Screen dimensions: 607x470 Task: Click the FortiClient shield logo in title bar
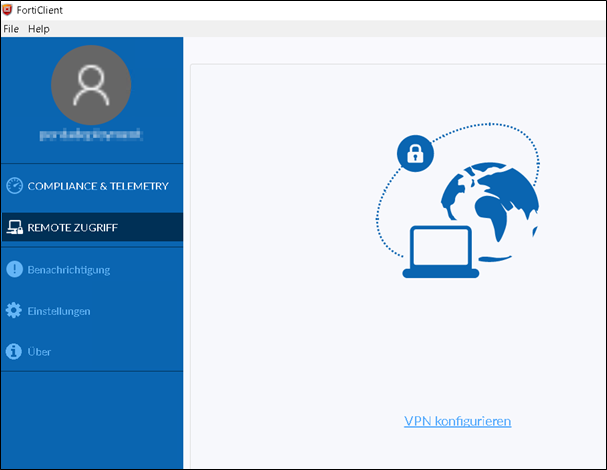pos(7,10)
